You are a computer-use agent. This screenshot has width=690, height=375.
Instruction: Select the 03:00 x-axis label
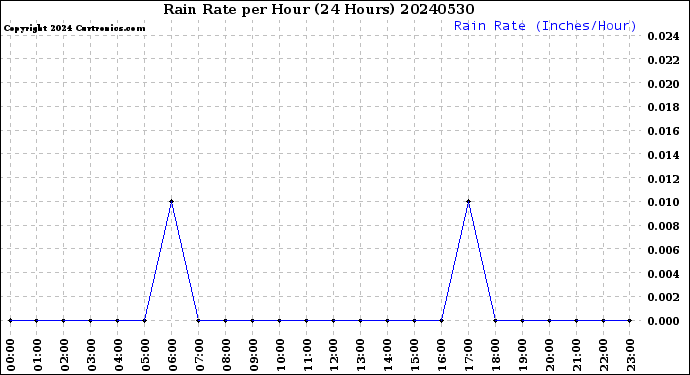pos(91,355)
